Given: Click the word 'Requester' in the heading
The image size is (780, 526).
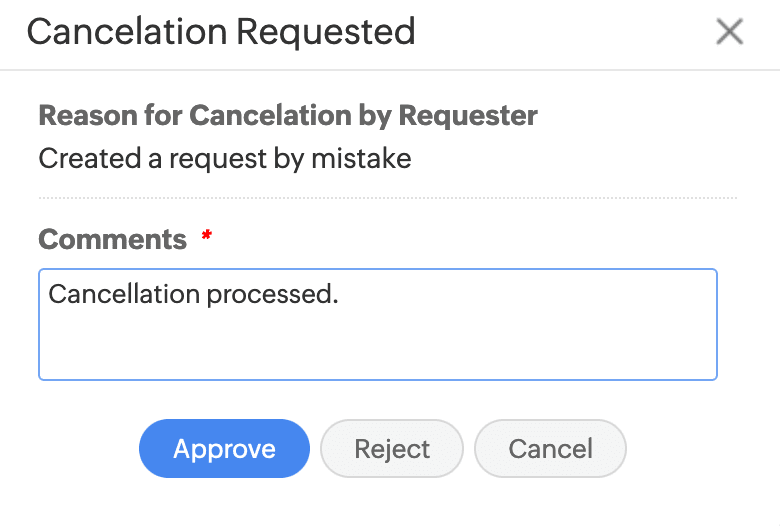Looking at the screenshot, I should (468, 116).
